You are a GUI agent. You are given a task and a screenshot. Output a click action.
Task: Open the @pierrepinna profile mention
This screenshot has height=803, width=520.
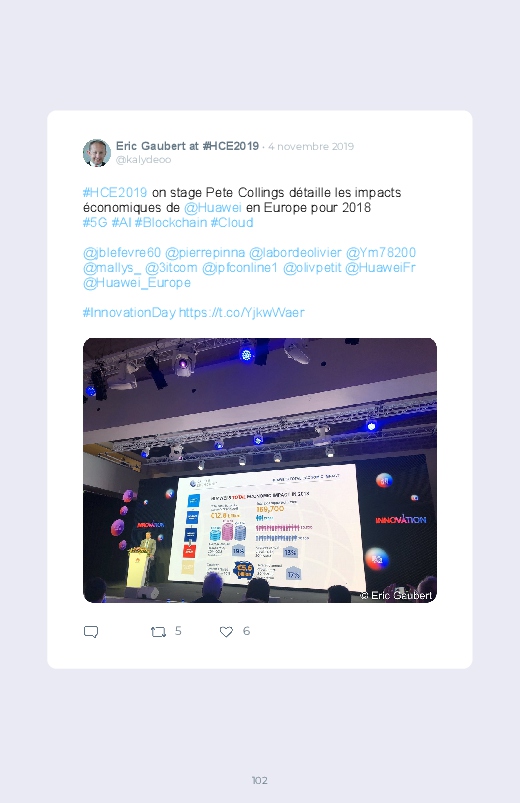click(205, 252)
